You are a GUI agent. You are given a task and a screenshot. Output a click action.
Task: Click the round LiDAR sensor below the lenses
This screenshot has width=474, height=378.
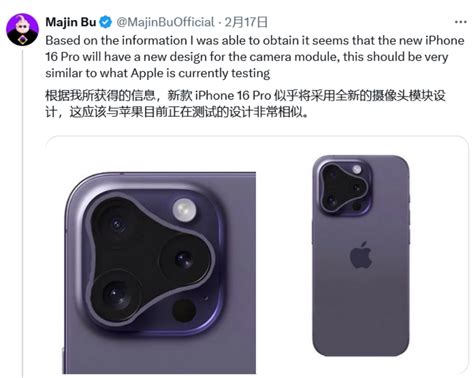point(184,310)
